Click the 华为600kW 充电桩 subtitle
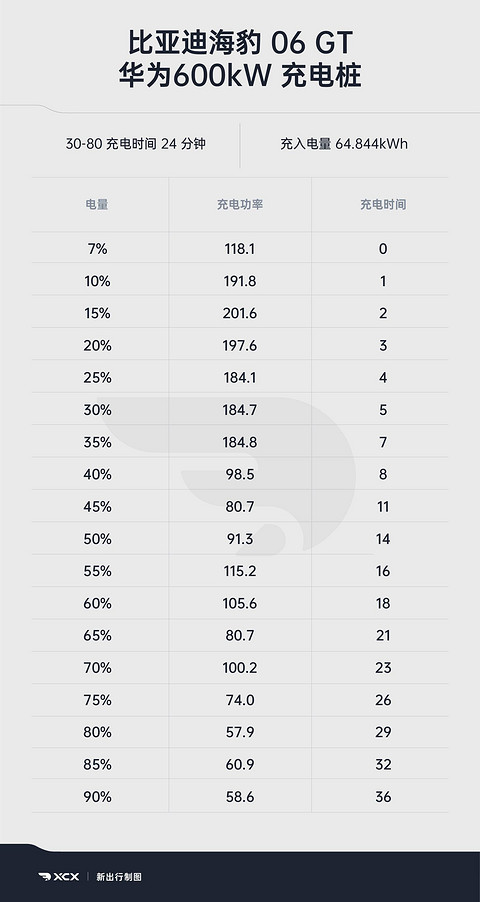Viewport: 480px width, 902px height. [x=240, y=77]
